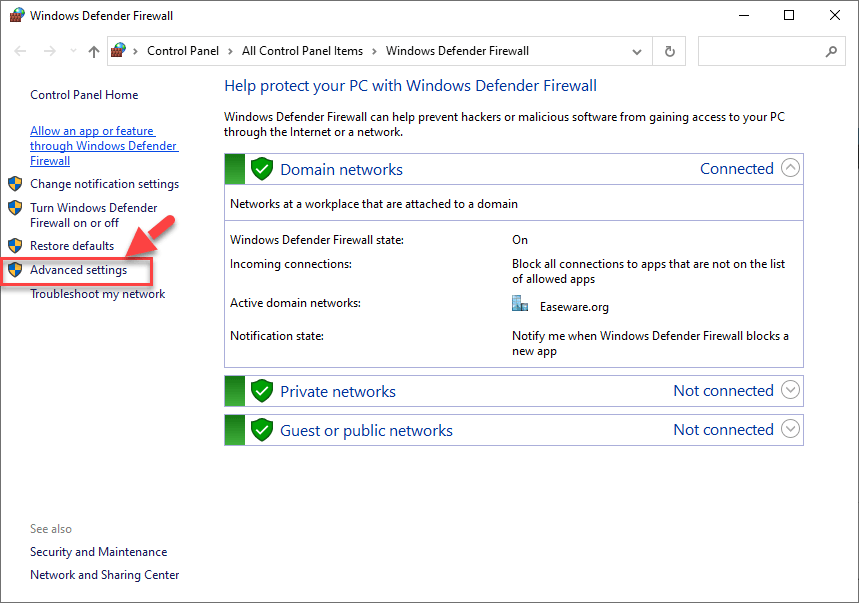The image size is (859, 603).
Task: Click green shield icon for Domain networks
Action: tap(262, 169)
